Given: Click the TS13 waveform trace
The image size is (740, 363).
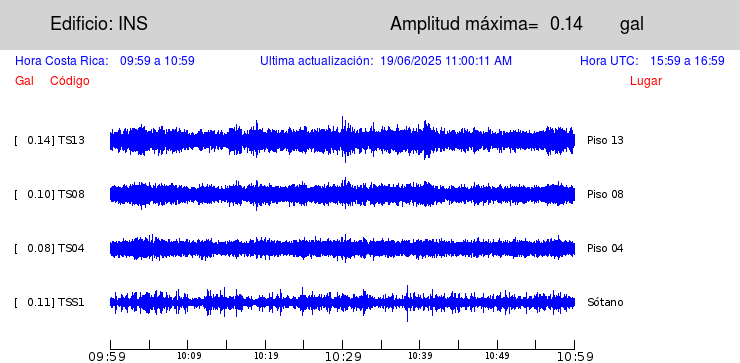Looking at the screenshot, I should (342, 140).
